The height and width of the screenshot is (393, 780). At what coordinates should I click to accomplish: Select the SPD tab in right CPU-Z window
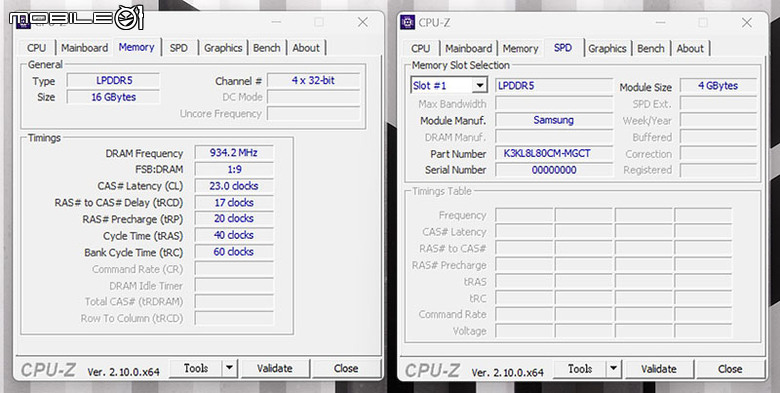(x=563, y=47)
